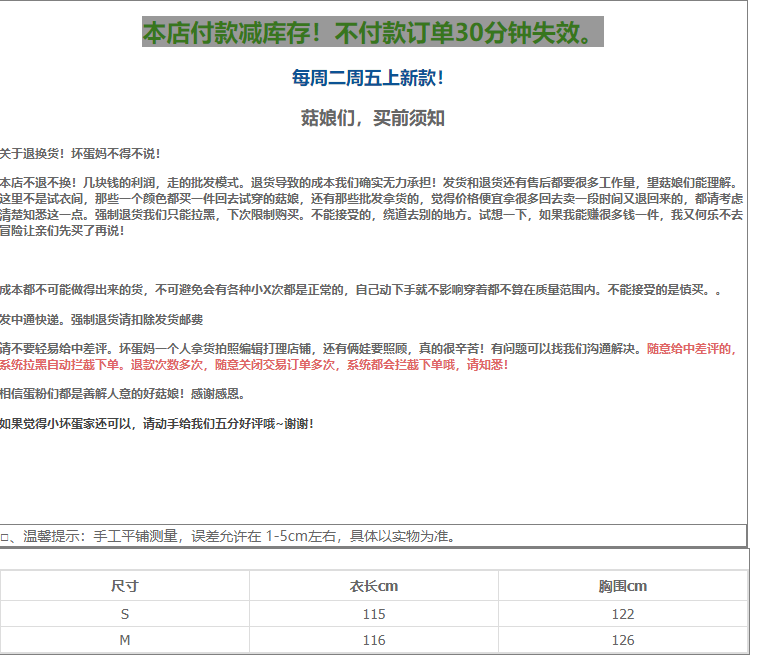Click the line 关于退换货！坏蛋妈不得不说
759x662 pixels.
tap(80, 154)
